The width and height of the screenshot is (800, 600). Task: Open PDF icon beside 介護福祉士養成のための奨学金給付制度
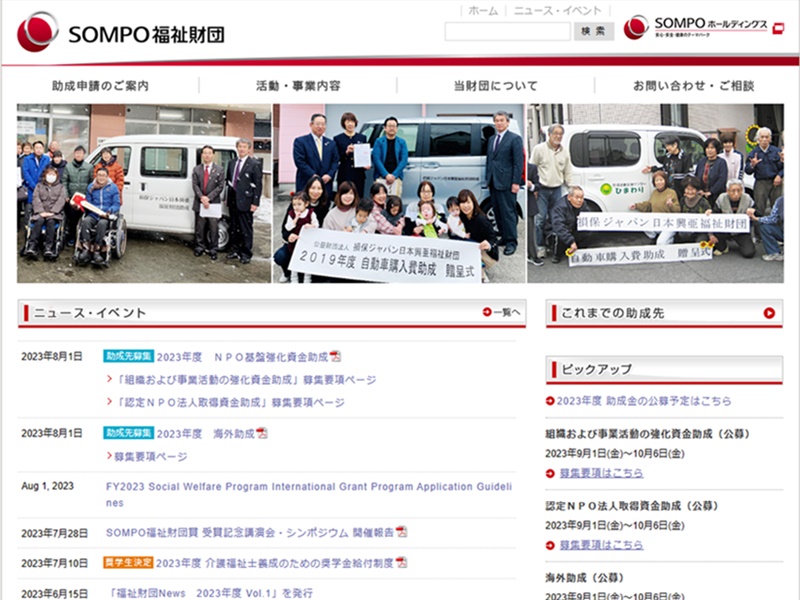pyautogui.click(x=402, y=562)
